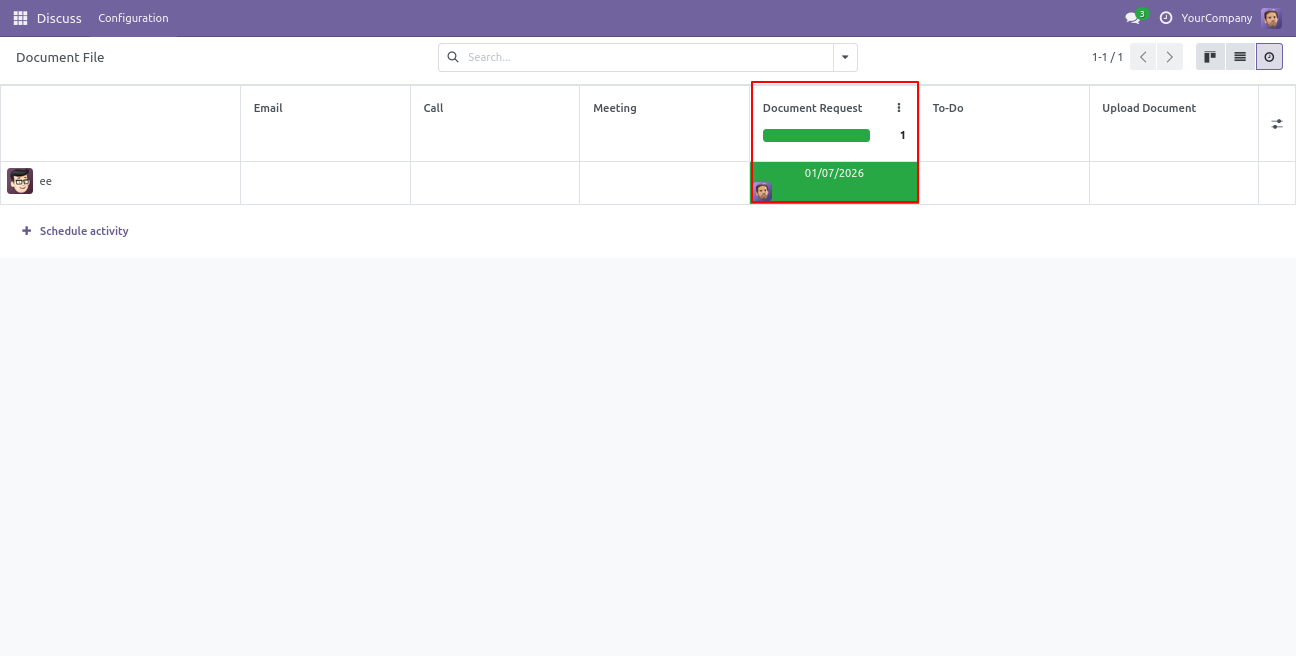1296x656 pixels.
Task: Switch to list view
Action: coord(1240,57)
